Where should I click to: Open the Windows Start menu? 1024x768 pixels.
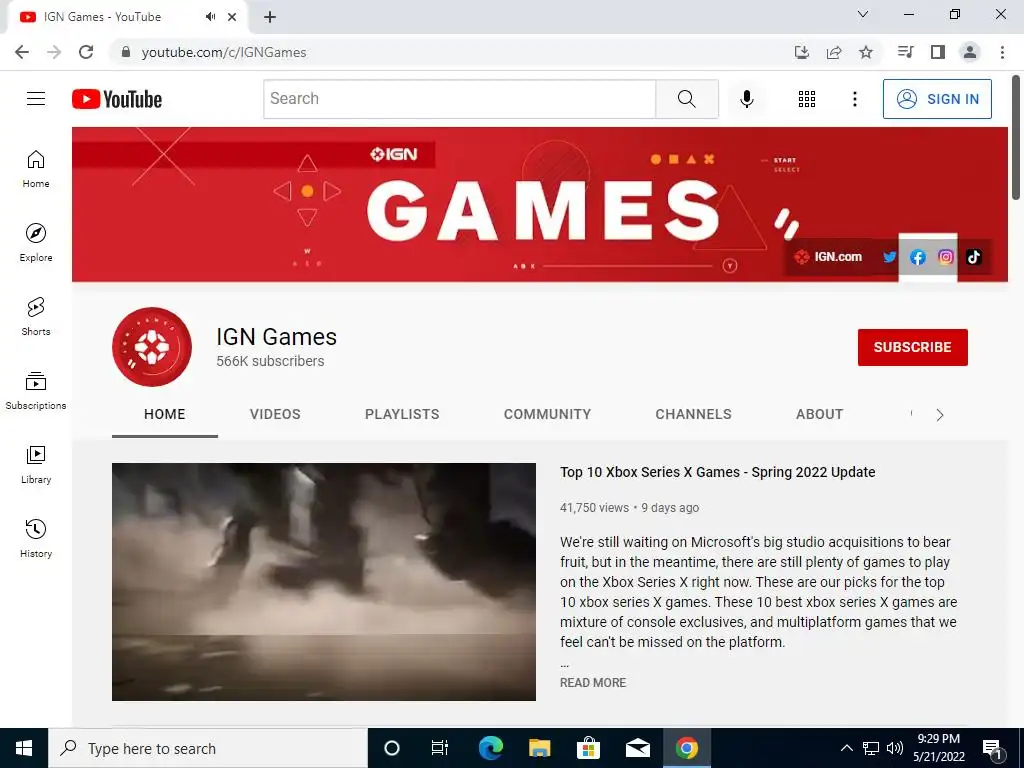point(24,748)
